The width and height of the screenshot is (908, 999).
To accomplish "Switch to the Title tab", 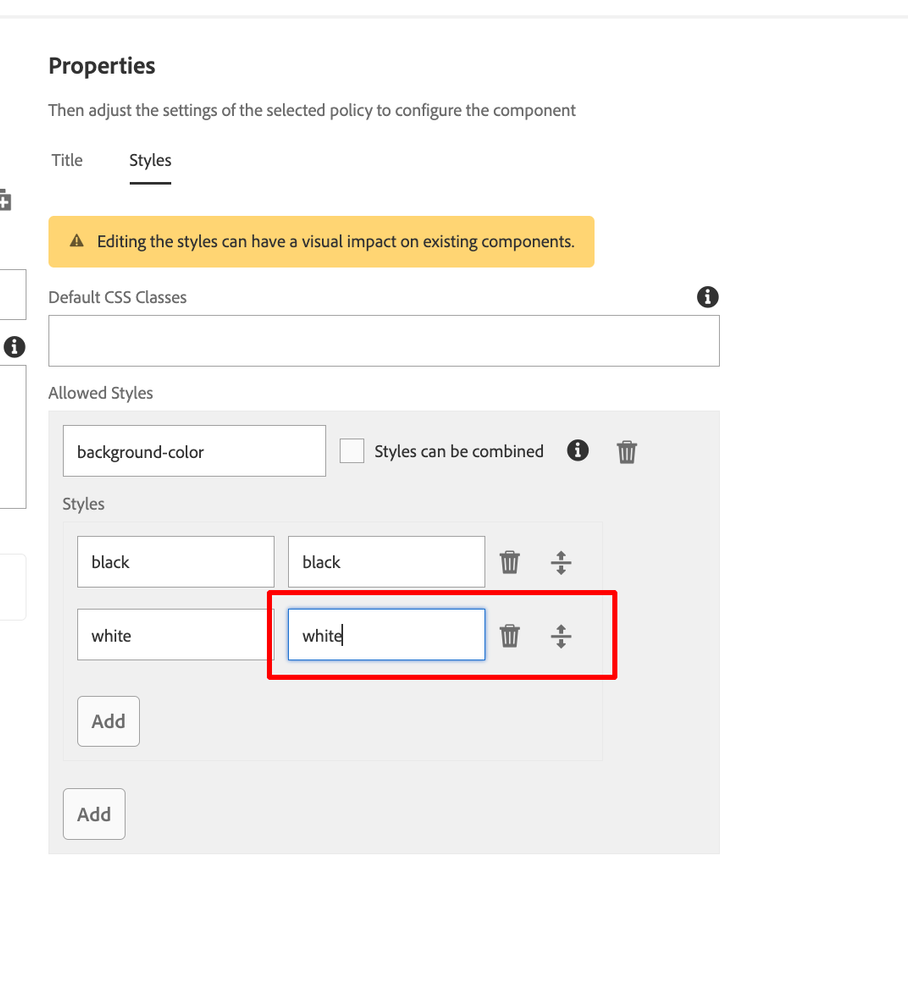I will click(x=67, y=160).
